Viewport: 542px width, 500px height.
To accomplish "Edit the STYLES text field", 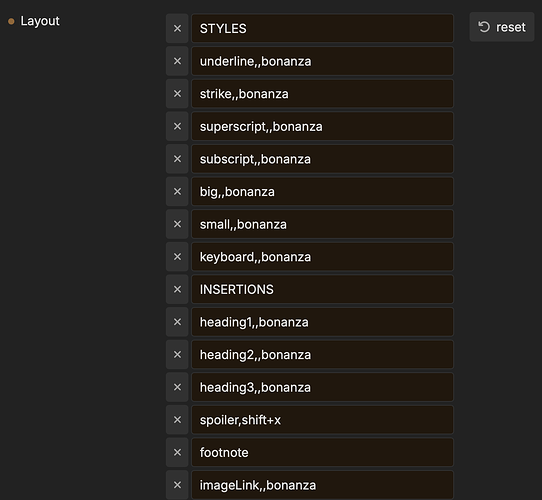I will 323,28.
